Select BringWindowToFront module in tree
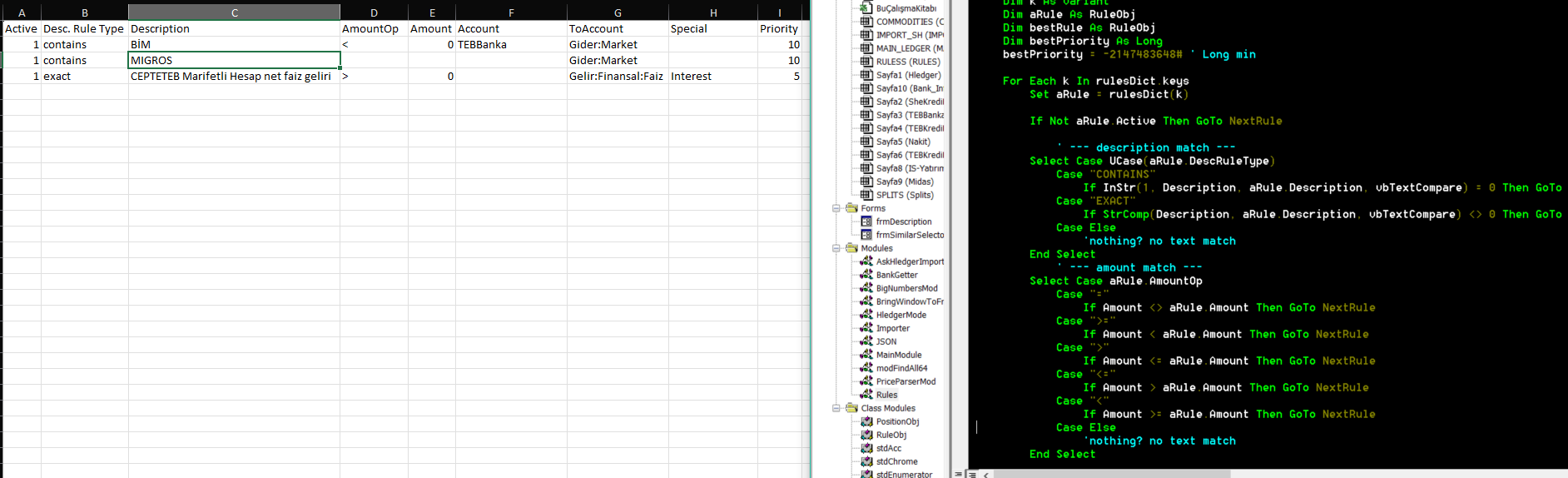The image size is (1568, 478). (x=910, y=301)
